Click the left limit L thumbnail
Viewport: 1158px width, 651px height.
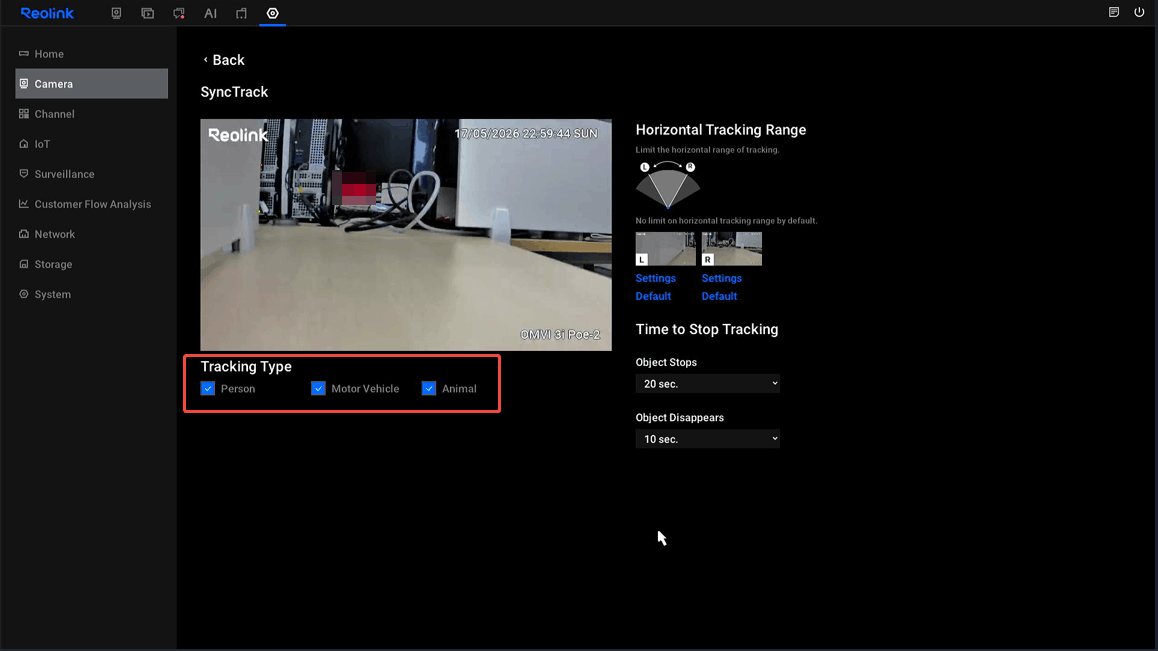(x=665, y=248)
